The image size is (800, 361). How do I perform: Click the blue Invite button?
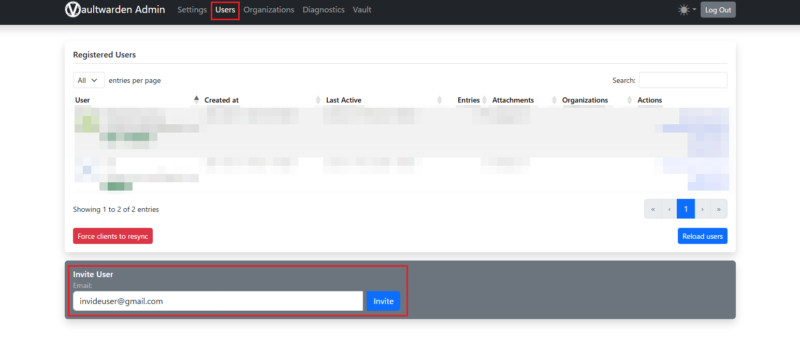coord(383,301)
